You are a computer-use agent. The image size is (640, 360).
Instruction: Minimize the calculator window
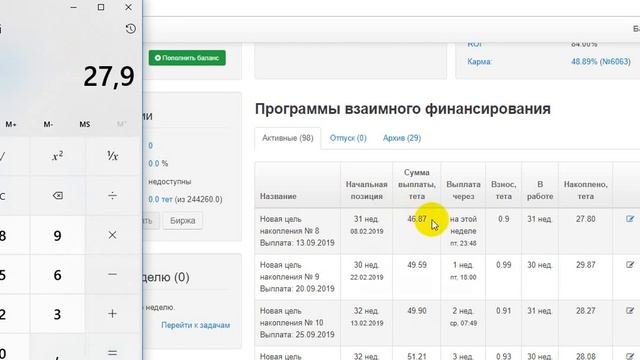73,7
